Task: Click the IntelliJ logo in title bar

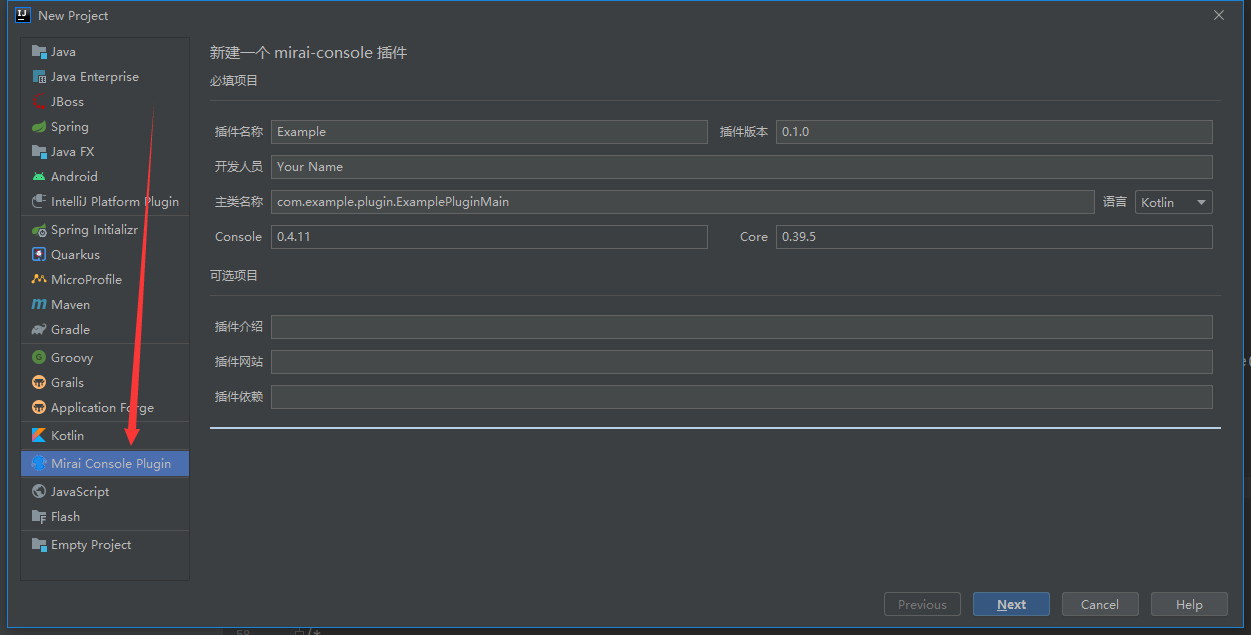Action: point(23,15)
